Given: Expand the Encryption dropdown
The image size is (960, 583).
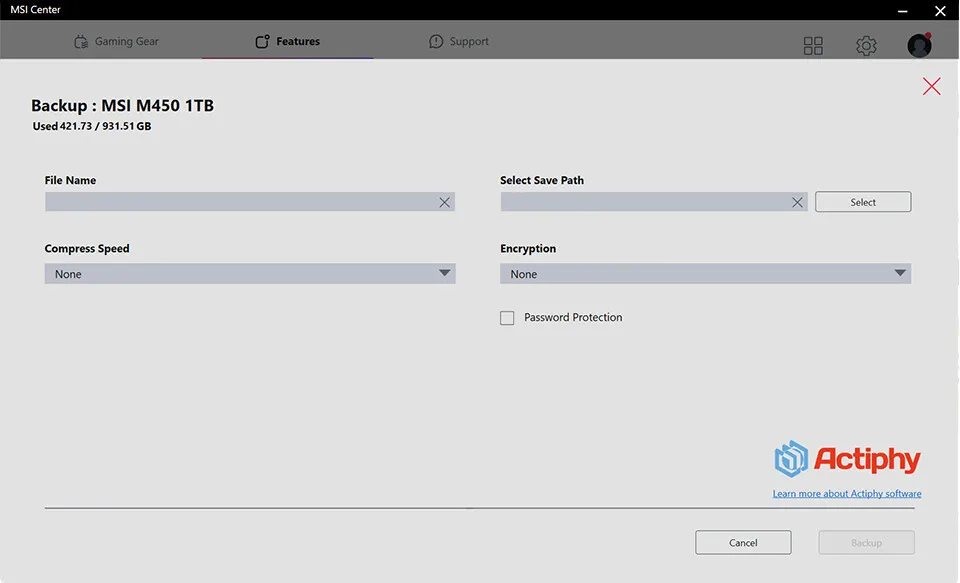Looking at the screenshot, I should tap(705, 274).
